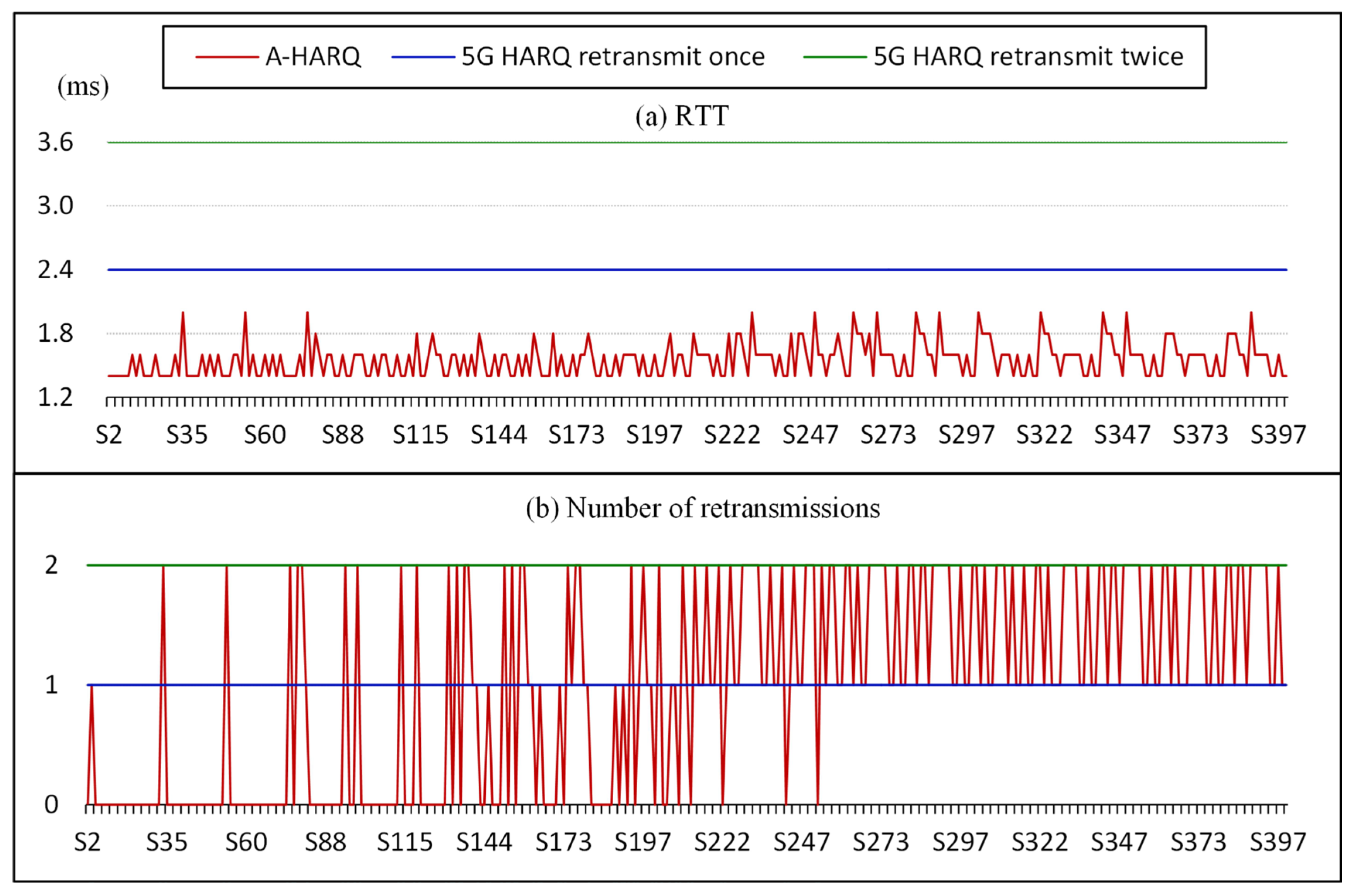The height and width of the screenshot is (896, 1355).
Task: Click the 0 y-axis label in retransmissions chart
Action: (x=51, y=805)
